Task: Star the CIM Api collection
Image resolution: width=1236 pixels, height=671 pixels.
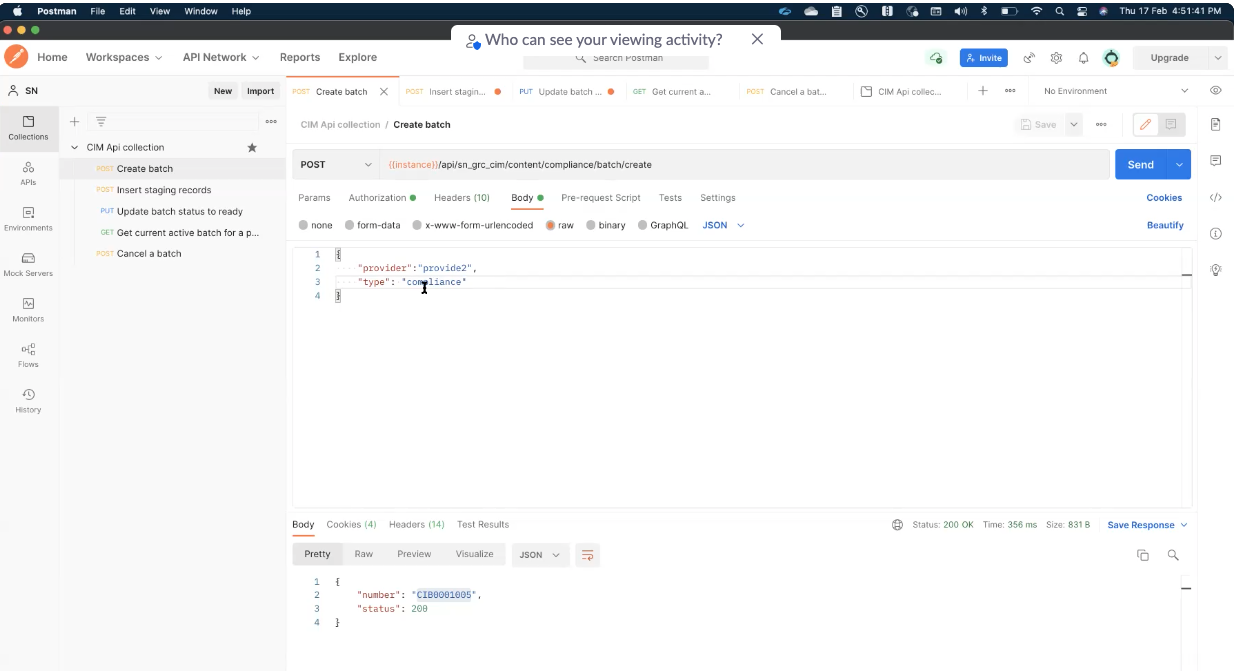Action: point(252,147)
